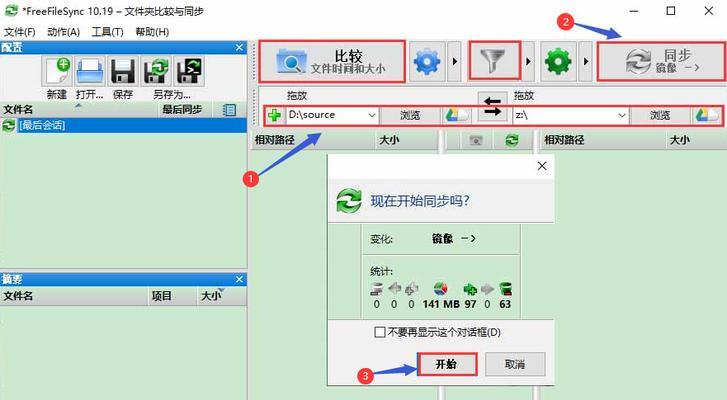Expand filter settings arrow

[528, 61]
